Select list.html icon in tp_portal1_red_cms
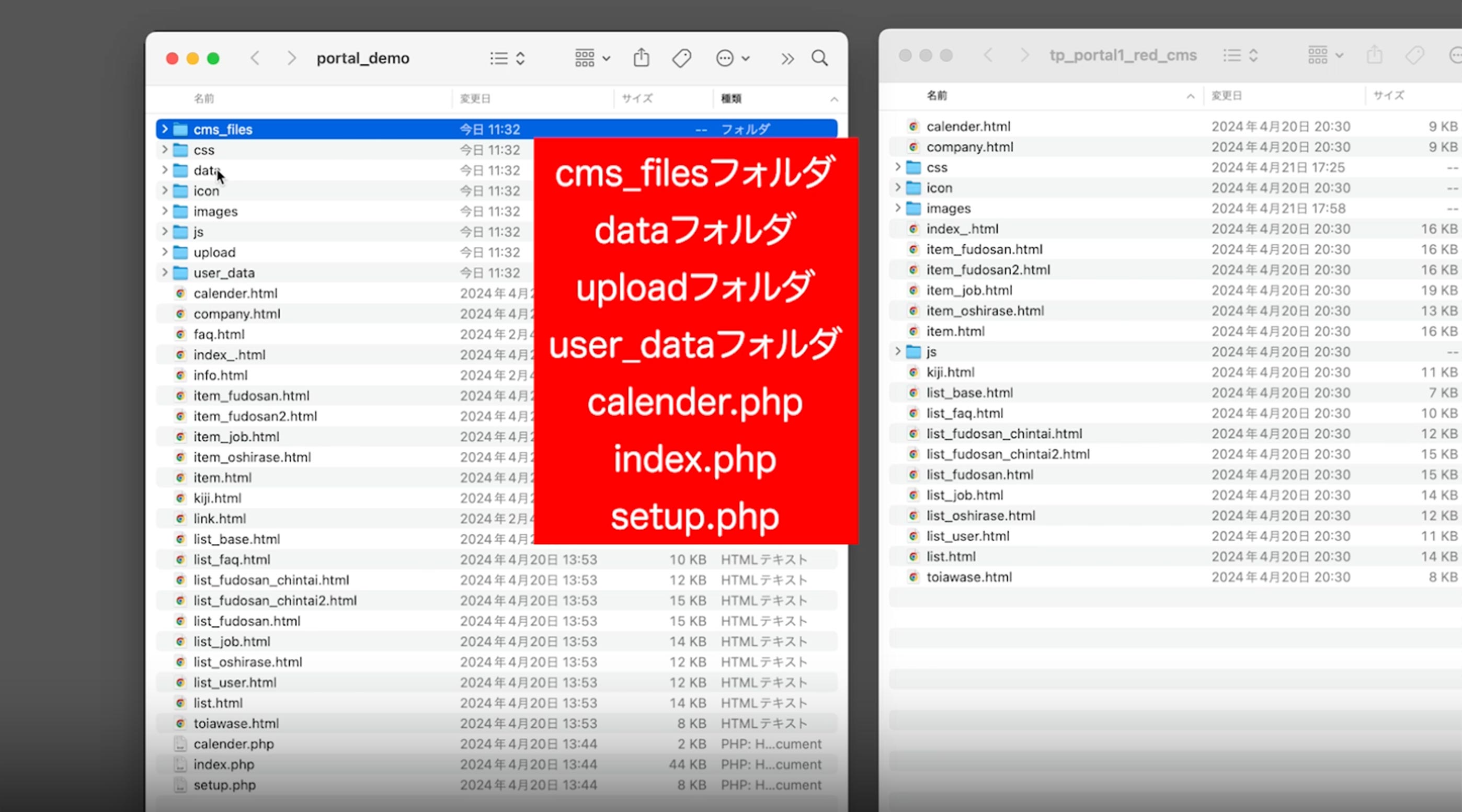 [x=913, y=557]
